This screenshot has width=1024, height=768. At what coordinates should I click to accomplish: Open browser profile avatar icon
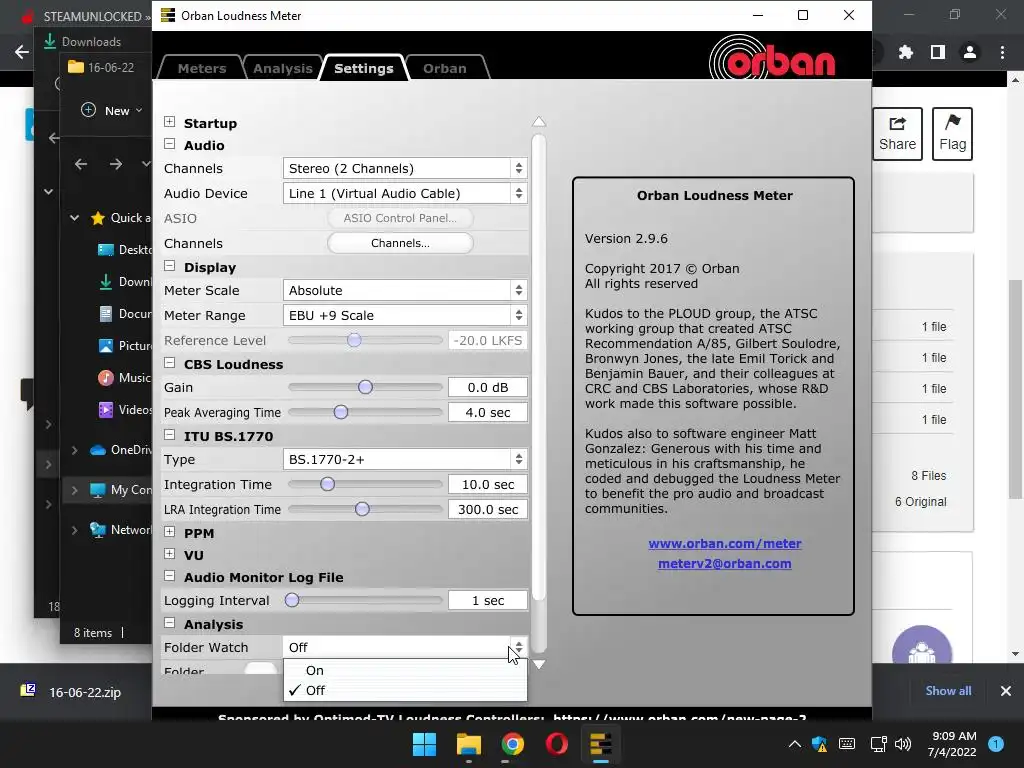(x=970, y=52)
